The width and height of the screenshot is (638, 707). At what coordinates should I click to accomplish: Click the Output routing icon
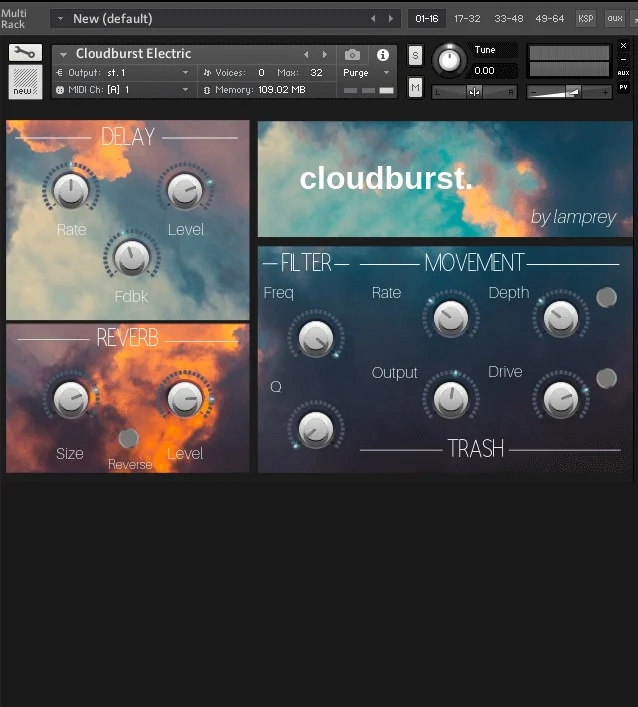point(59,72)
